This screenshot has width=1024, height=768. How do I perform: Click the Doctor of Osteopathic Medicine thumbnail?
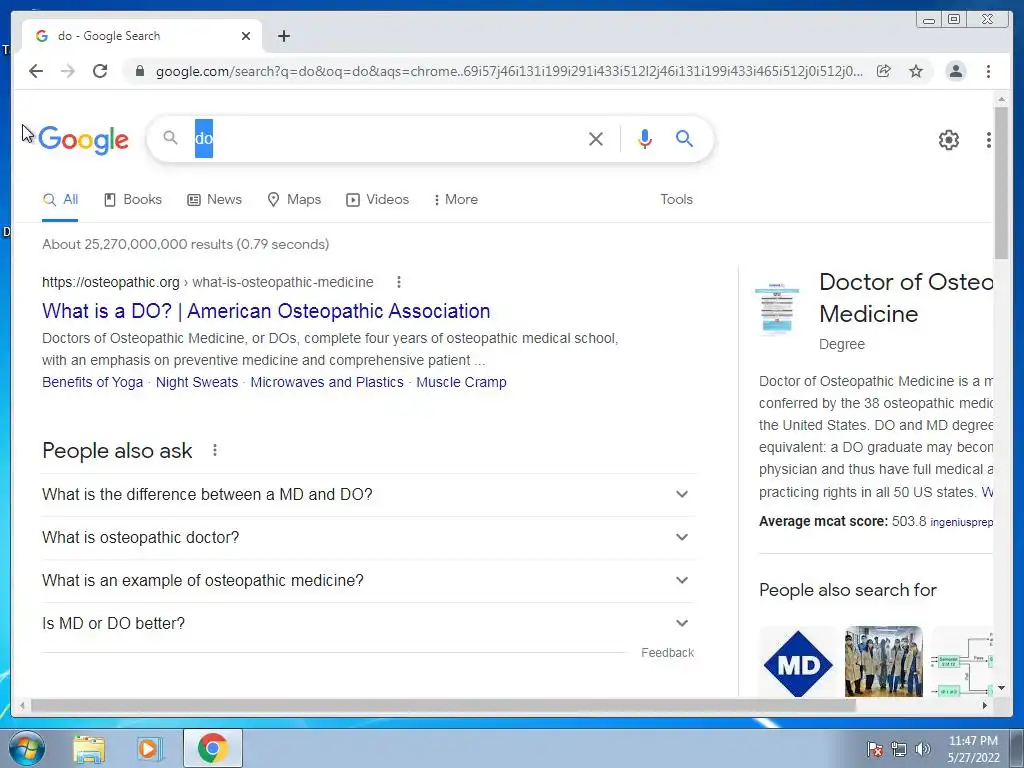[x=777, y=310]
